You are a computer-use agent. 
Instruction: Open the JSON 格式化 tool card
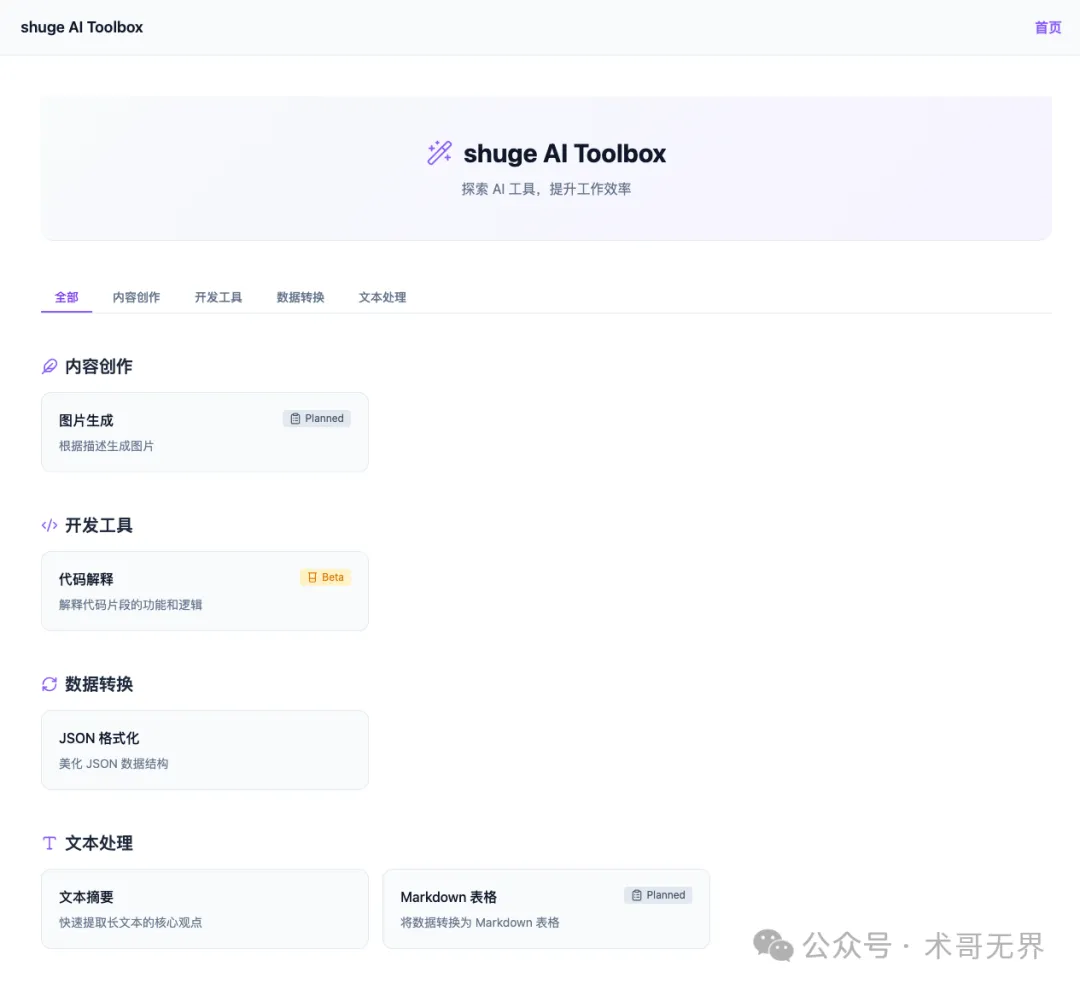205,750
